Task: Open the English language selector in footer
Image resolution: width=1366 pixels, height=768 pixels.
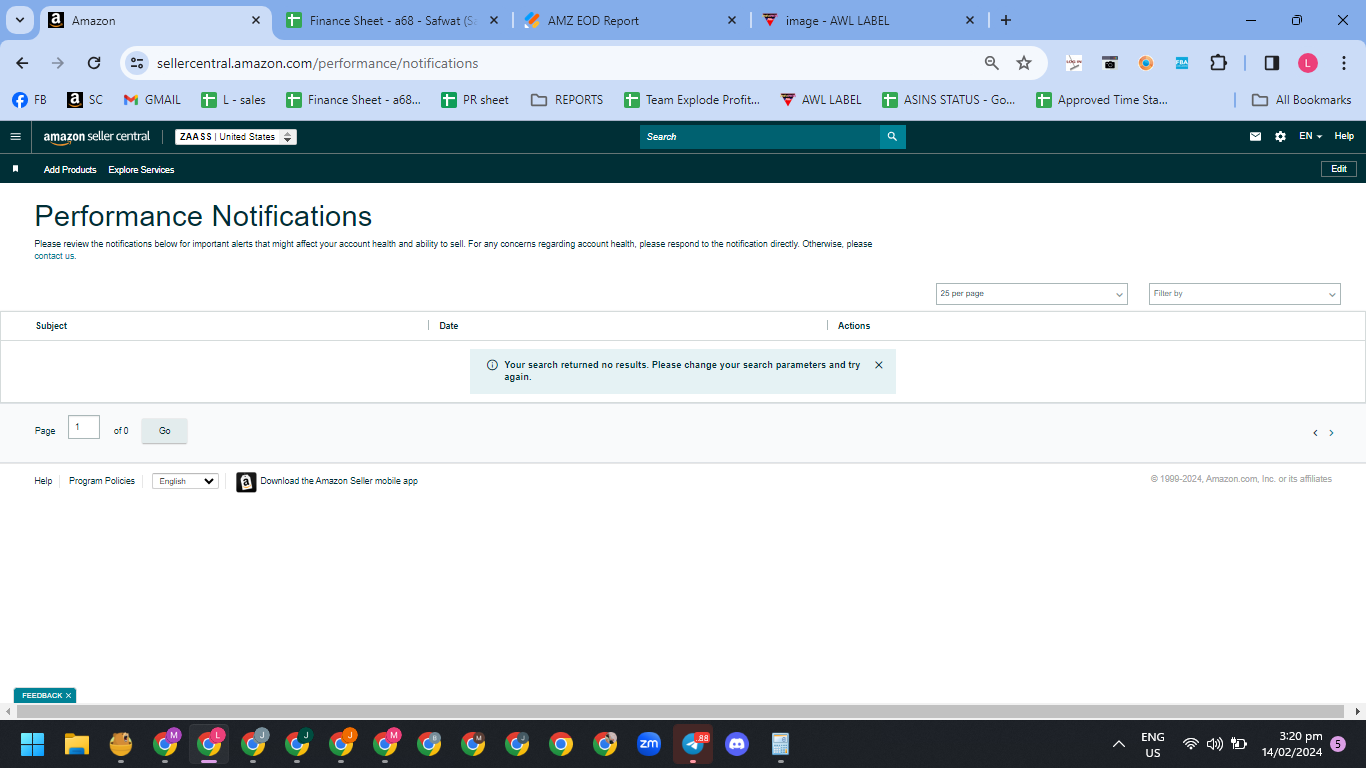Action: click(185, 481)
